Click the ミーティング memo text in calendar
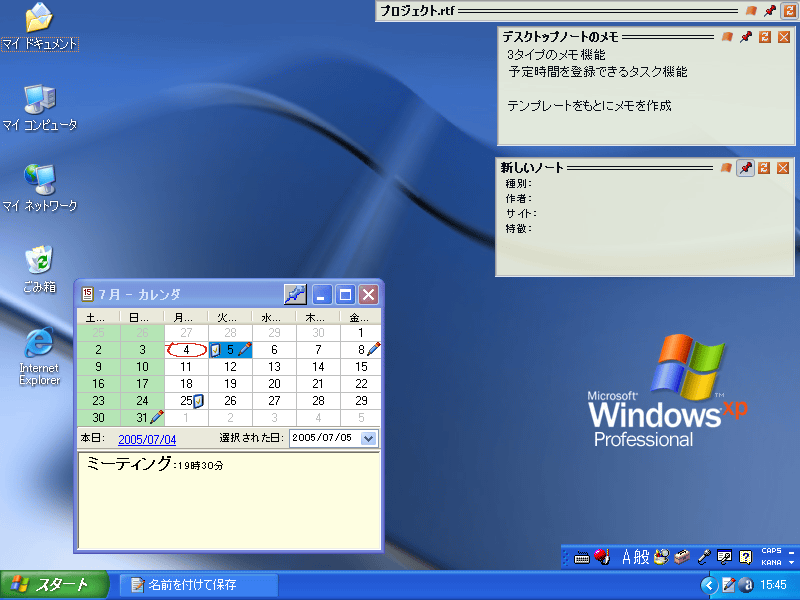This screenshot has width=800, height=600. (x=155, y=463)
